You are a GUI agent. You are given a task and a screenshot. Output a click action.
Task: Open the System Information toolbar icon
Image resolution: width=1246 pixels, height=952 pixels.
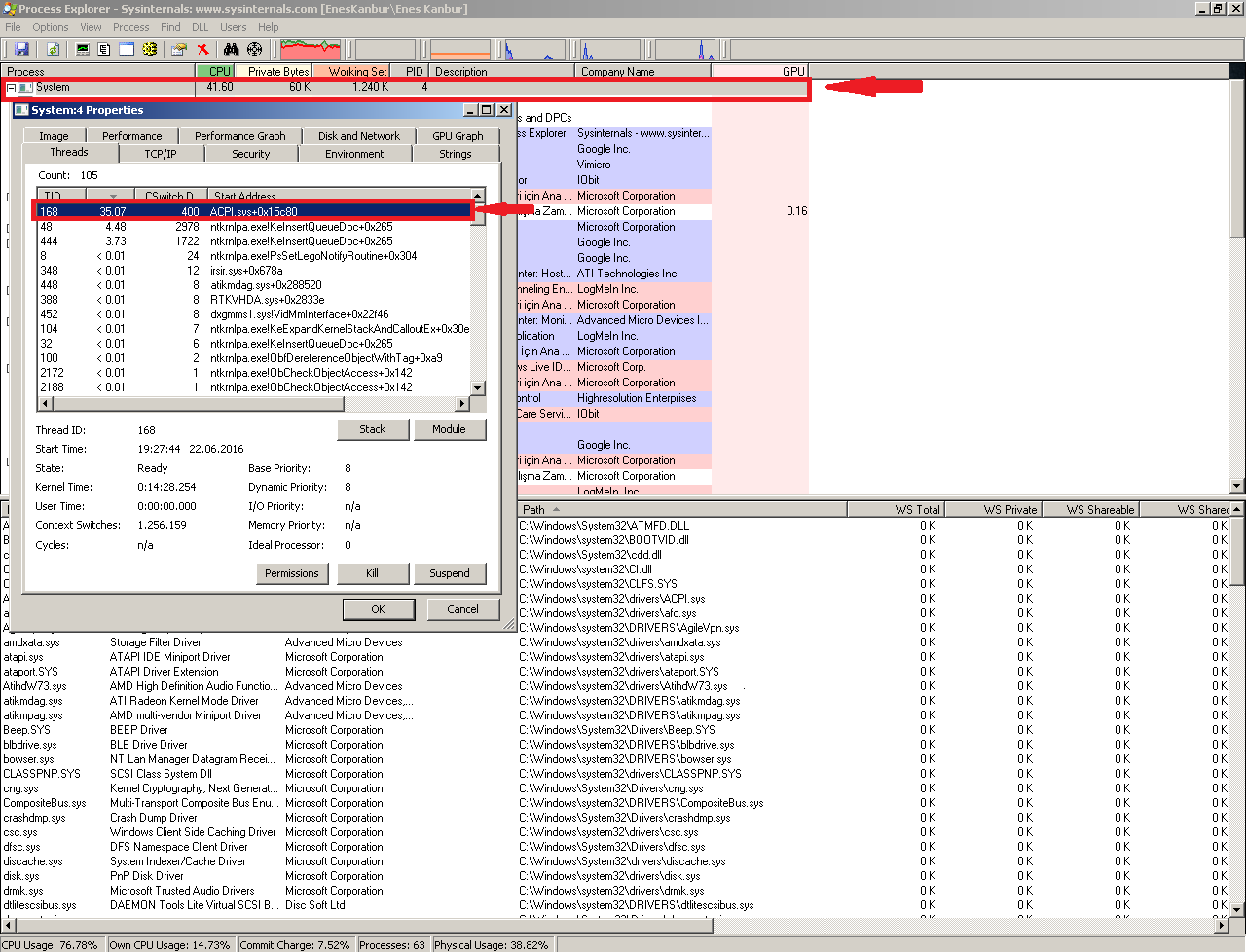[x=83, y=49]
